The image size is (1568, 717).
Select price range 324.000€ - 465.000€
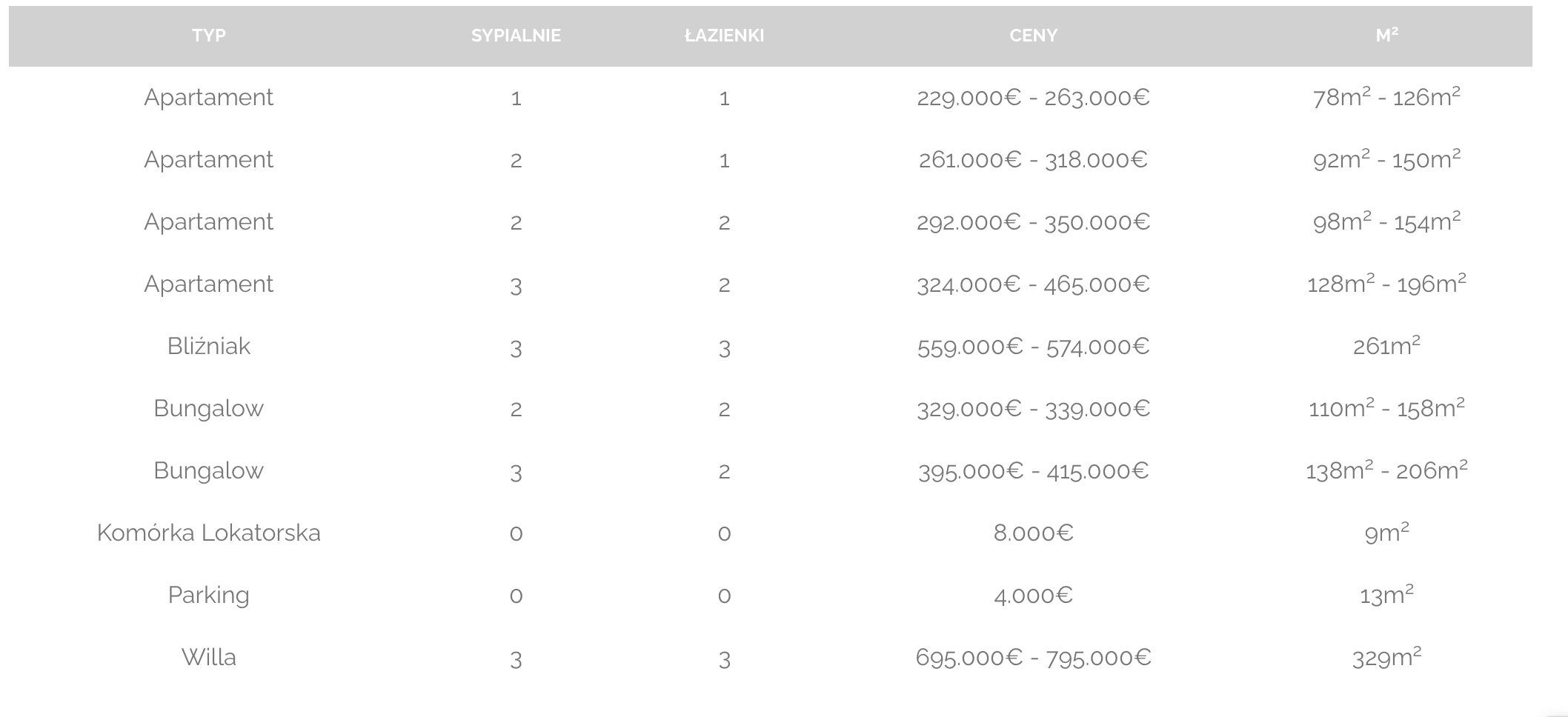coord(1033,284)
